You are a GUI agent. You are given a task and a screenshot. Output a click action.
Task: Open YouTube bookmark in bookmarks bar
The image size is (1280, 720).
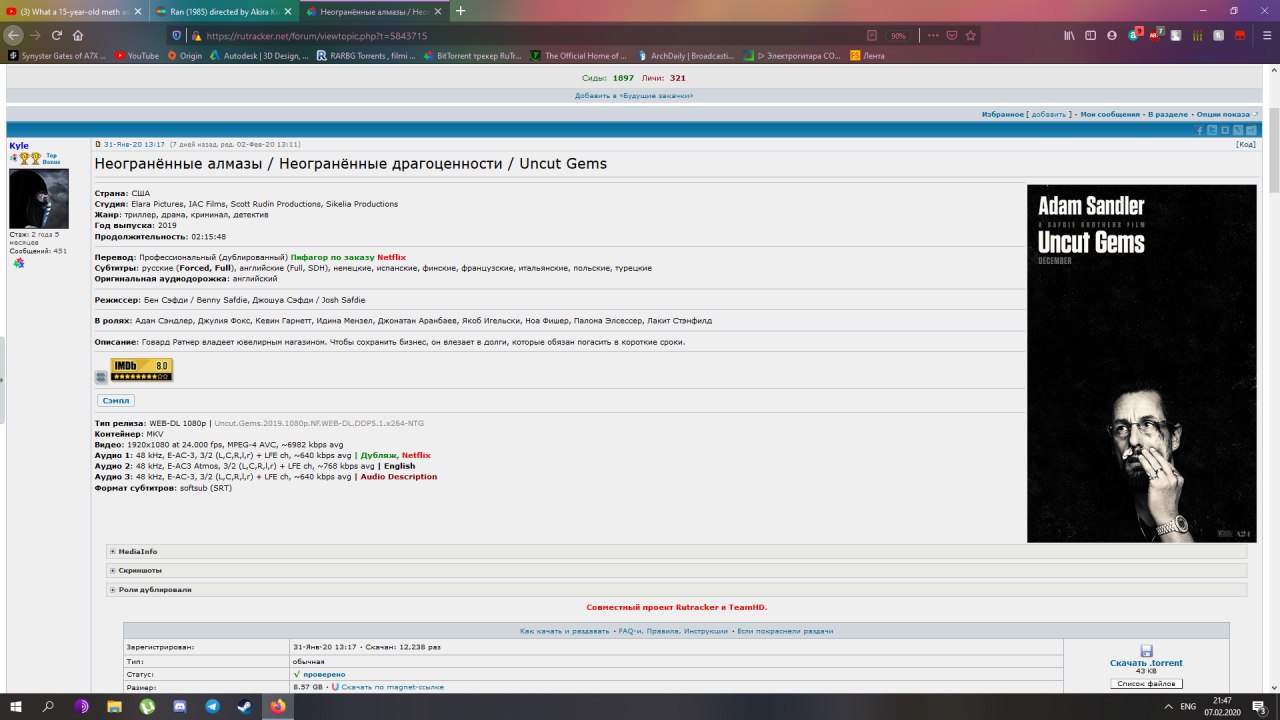137,56
